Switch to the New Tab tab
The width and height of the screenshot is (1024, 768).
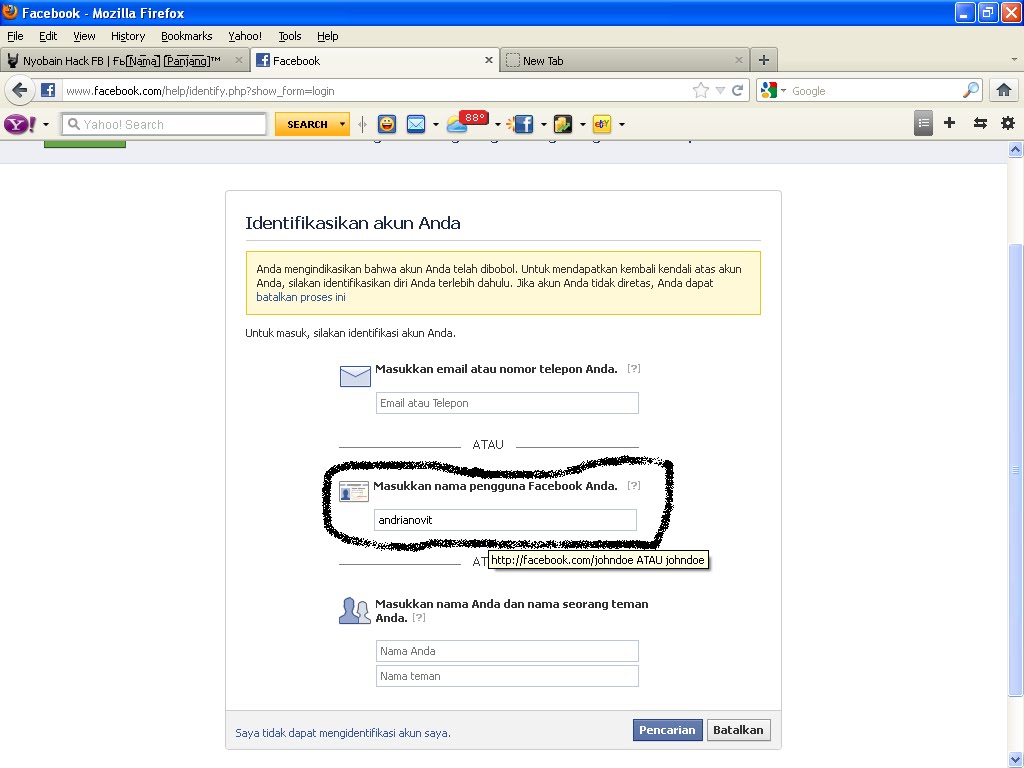point(625,61)
